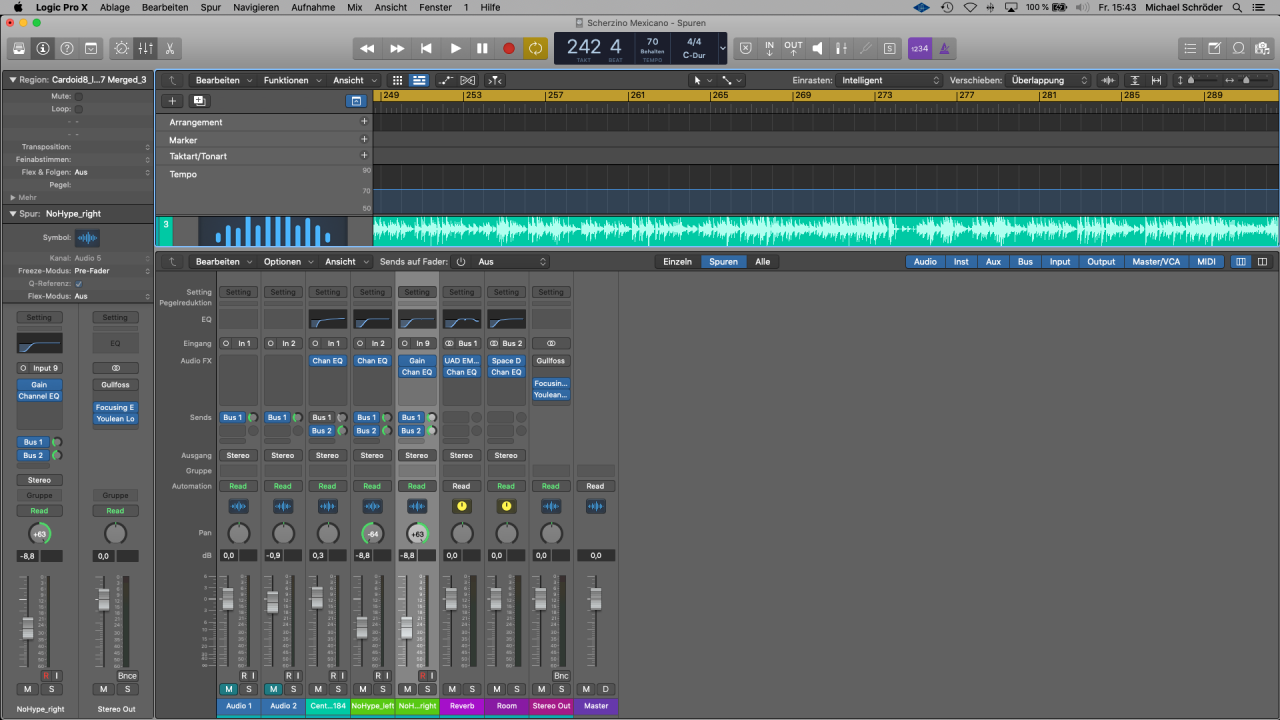Tick the Loop checkbox in Region inspector
Image resolution: width=1280 pixels, height=720 pixels.
click(x=79, y=109)
